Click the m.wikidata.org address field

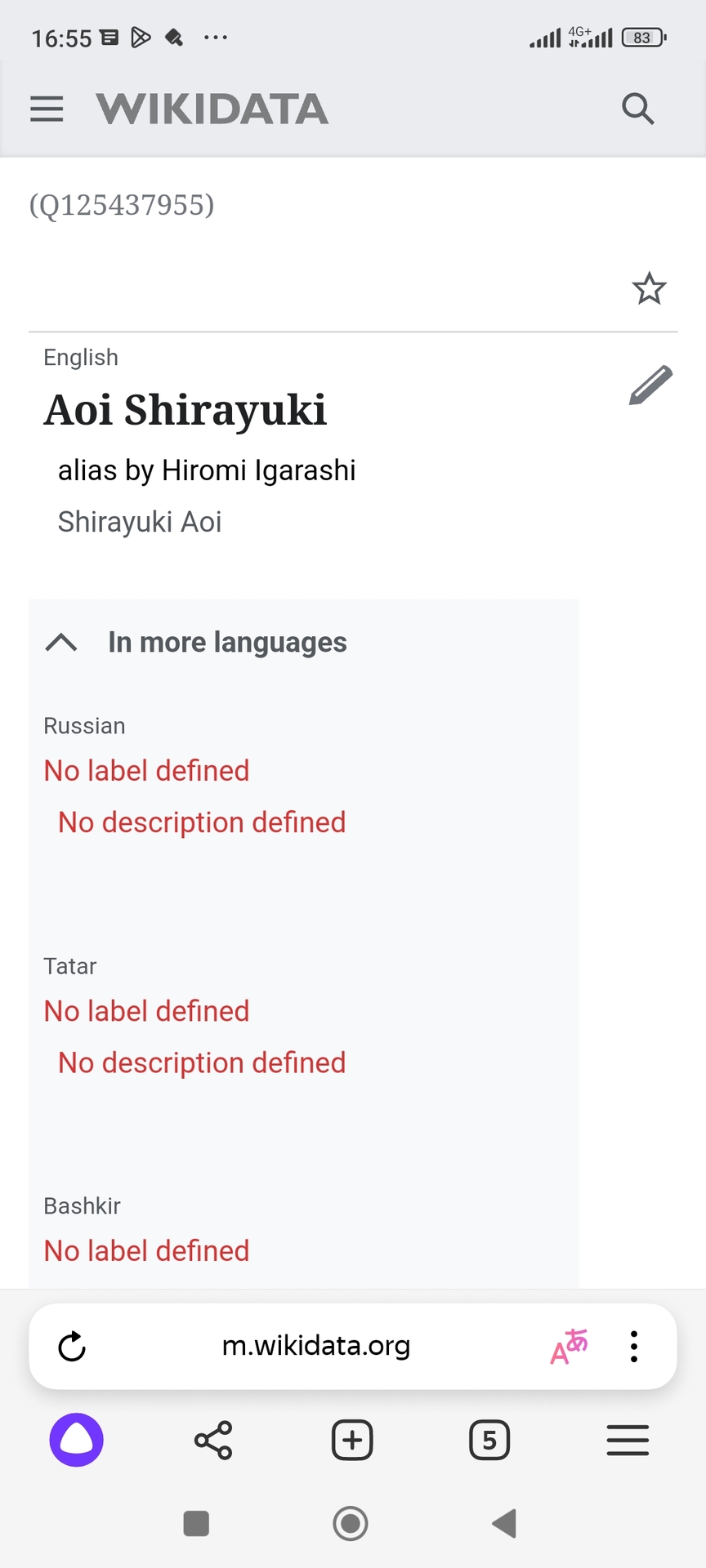(316, 1347)
